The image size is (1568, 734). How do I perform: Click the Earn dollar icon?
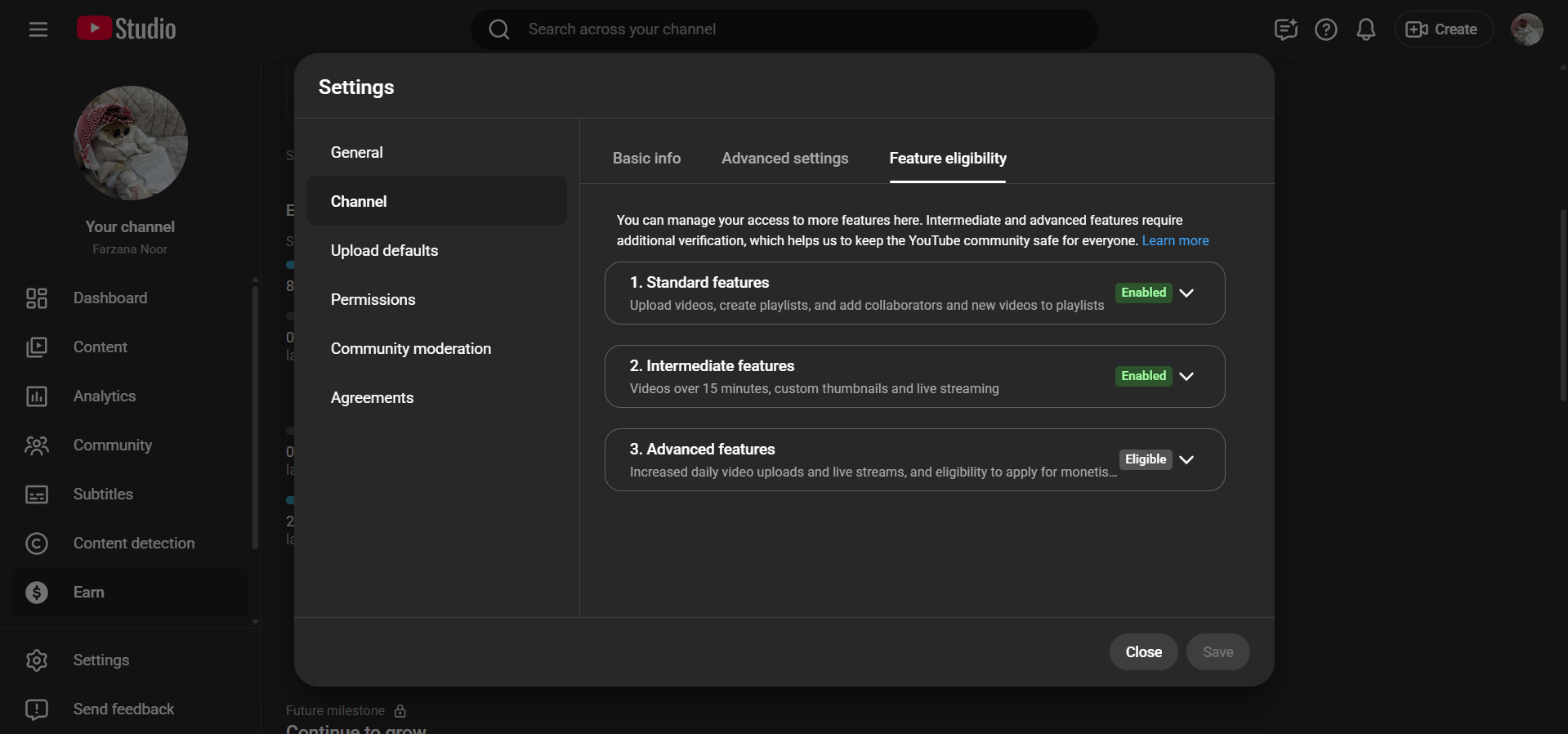click(x=37, y=593)
